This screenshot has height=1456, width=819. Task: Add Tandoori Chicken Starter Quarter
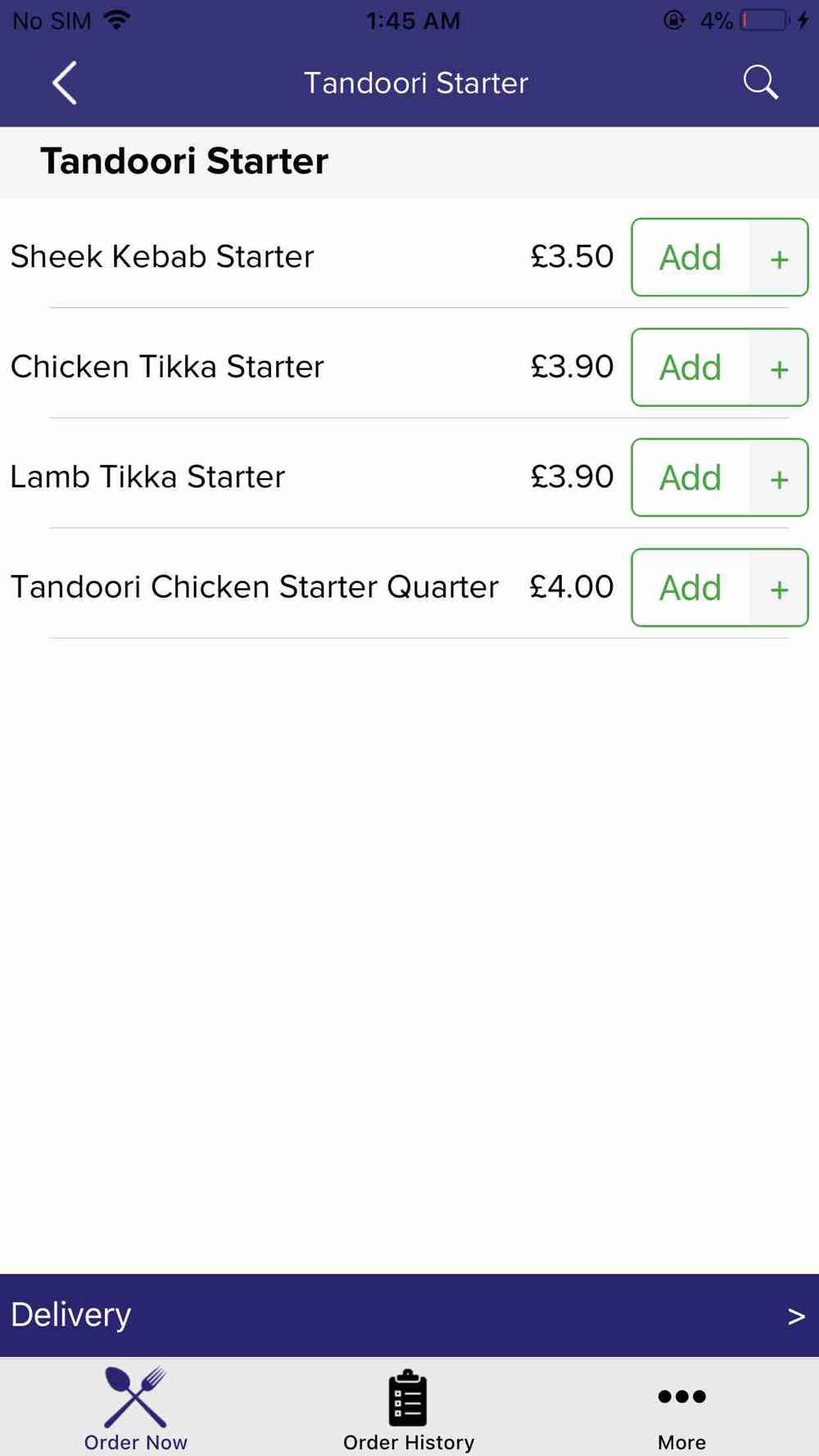pyautogui.click(x=690, y=588)
